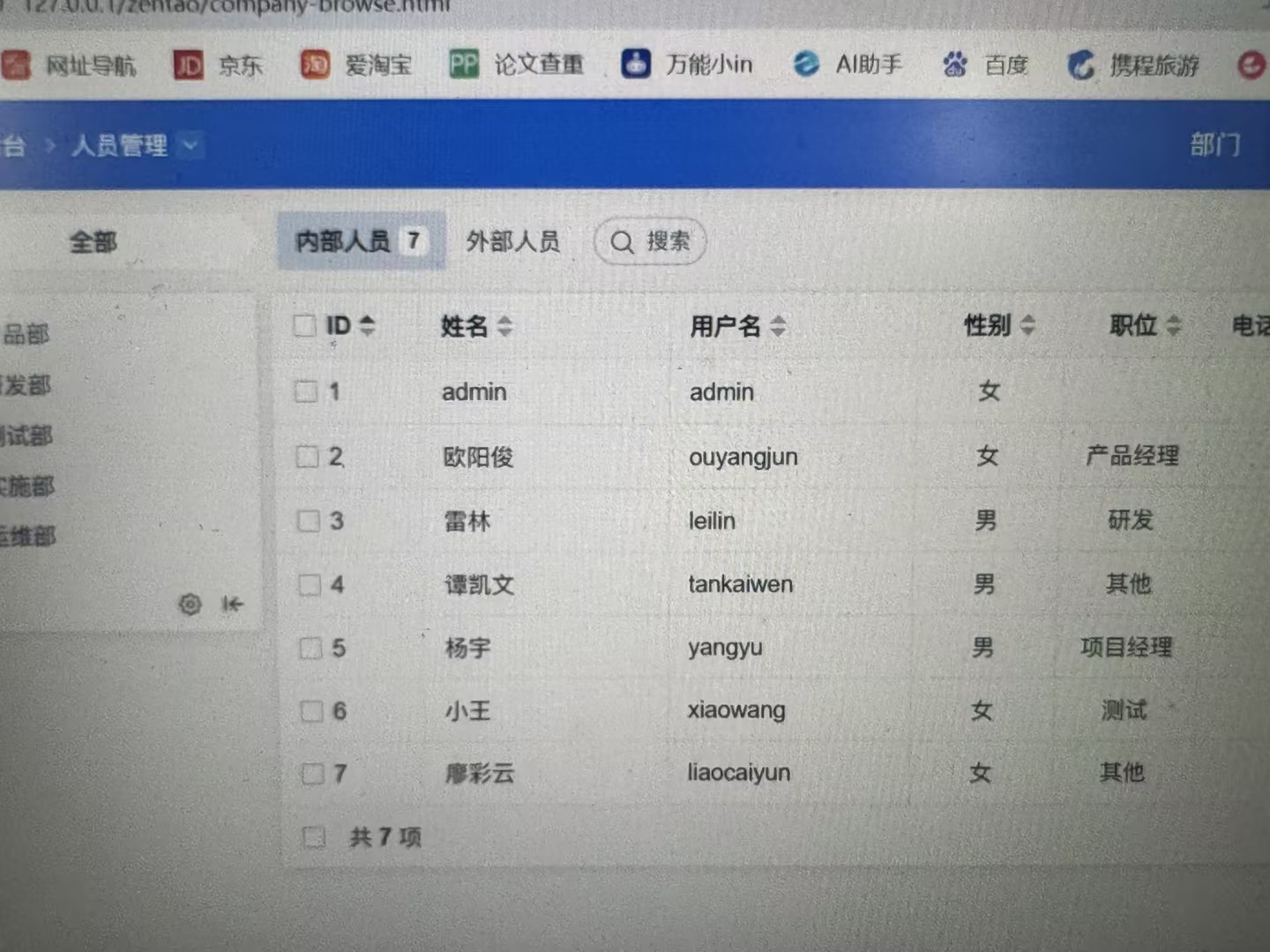Open the AI助手 bookmark icon

click(x=806, y=63)
